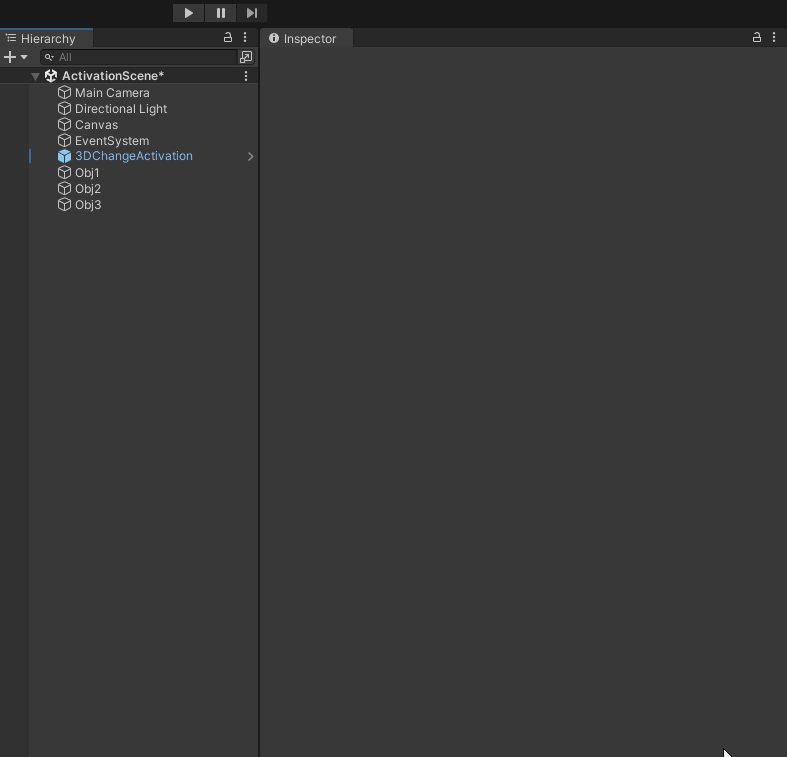The width and height of the screenshot is (787, 757).
Task: Select Obj2 in the Hierarchy
Action: pos(88,189)
